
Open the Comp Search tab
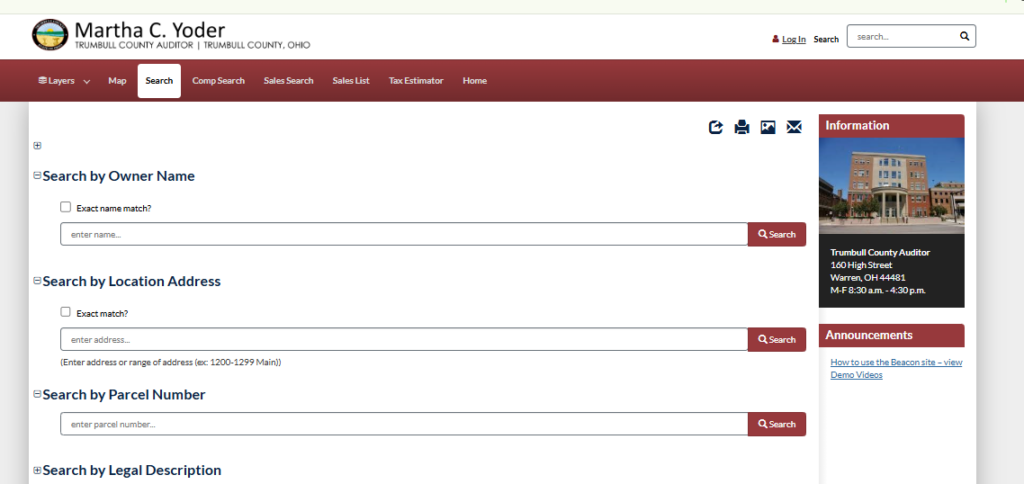pyautogui.click(x=218, y=81)
